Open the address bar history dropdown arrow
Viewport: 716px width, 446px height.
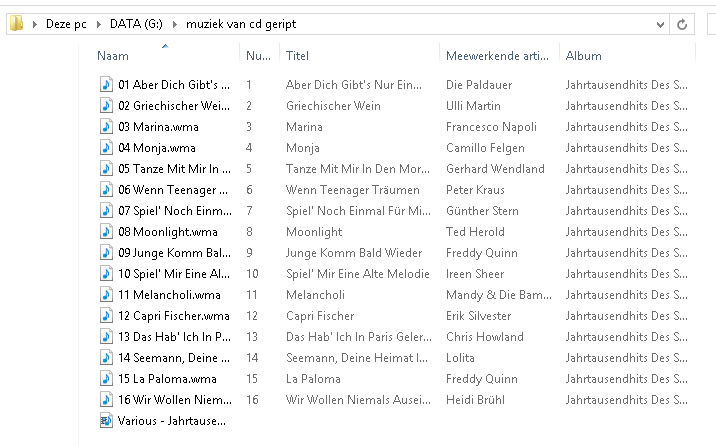660,25
